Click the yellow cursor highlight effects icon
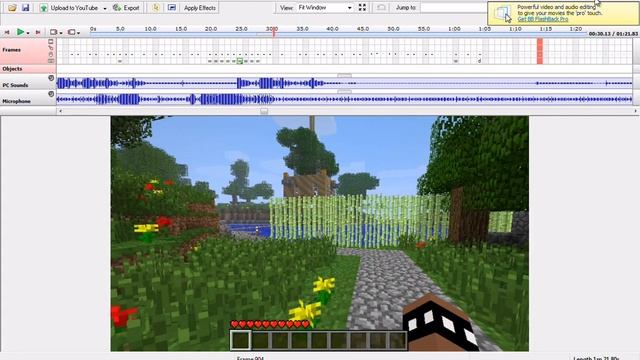This screenshot has height=360, width=640. coord(156,8)
